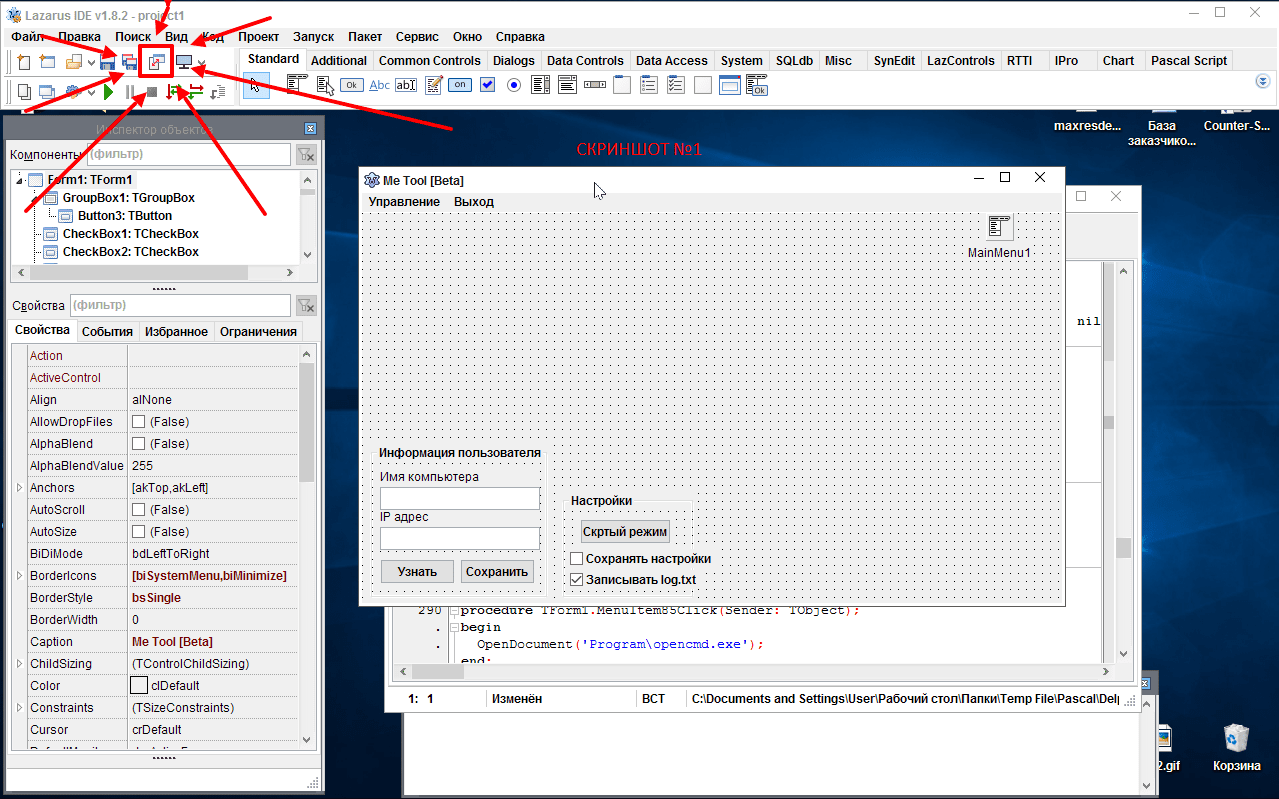The width and height of the screenshot is (1279, 799).
Task: Click the View Units icon
Action: tap(24, 92)
